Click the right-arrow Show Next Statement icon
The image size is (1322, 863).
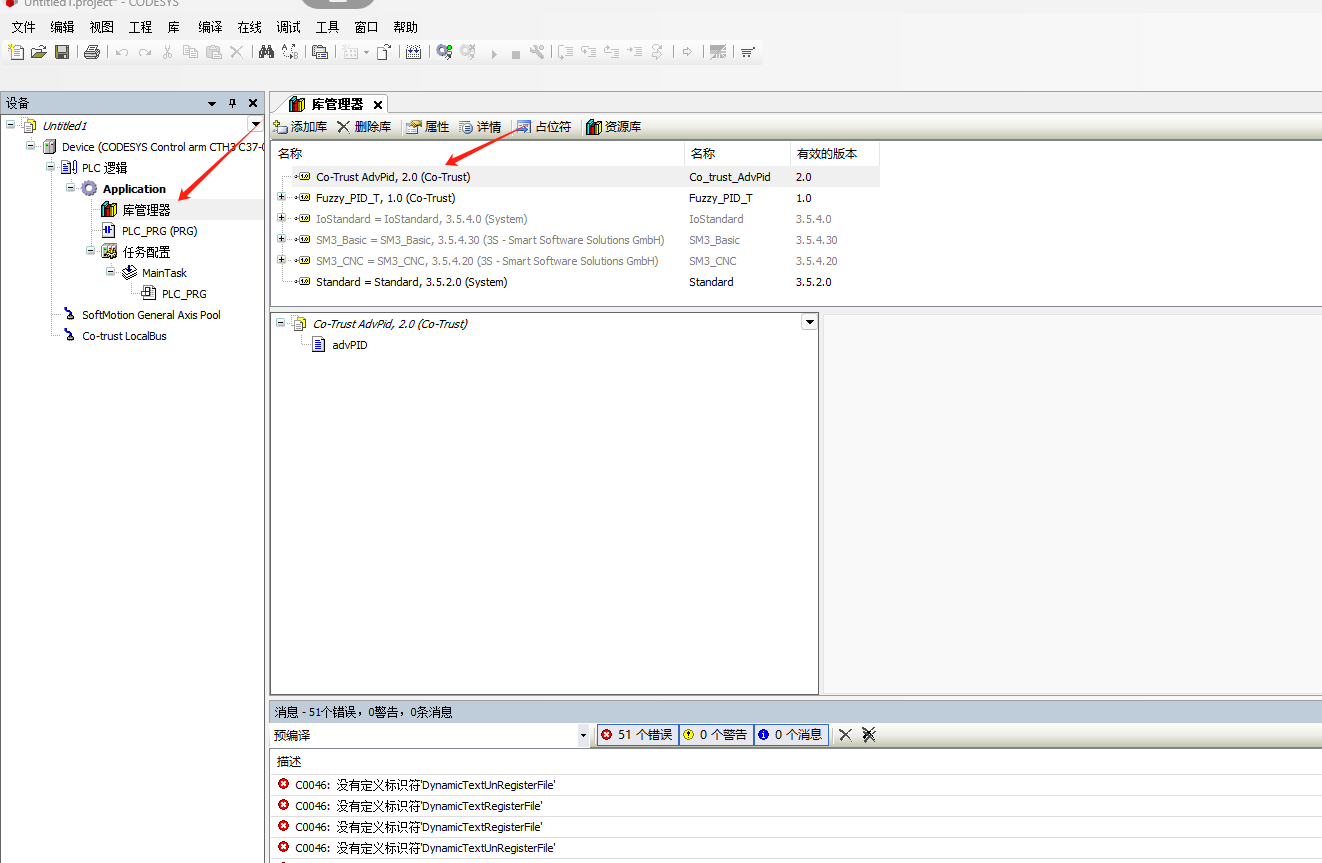[x=687, y=52]
